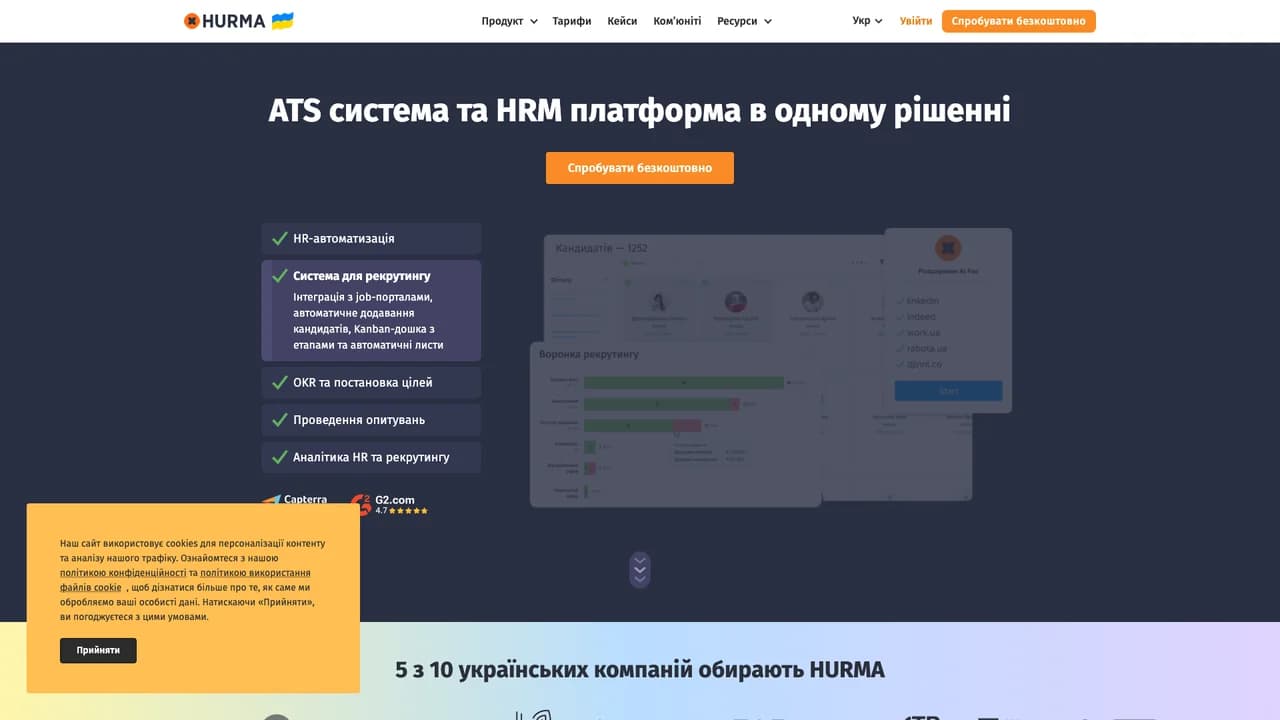This screenshot has width=1280, height=720.
Task: Click the blue Start button in preview
Action: [x=948, y=391]
